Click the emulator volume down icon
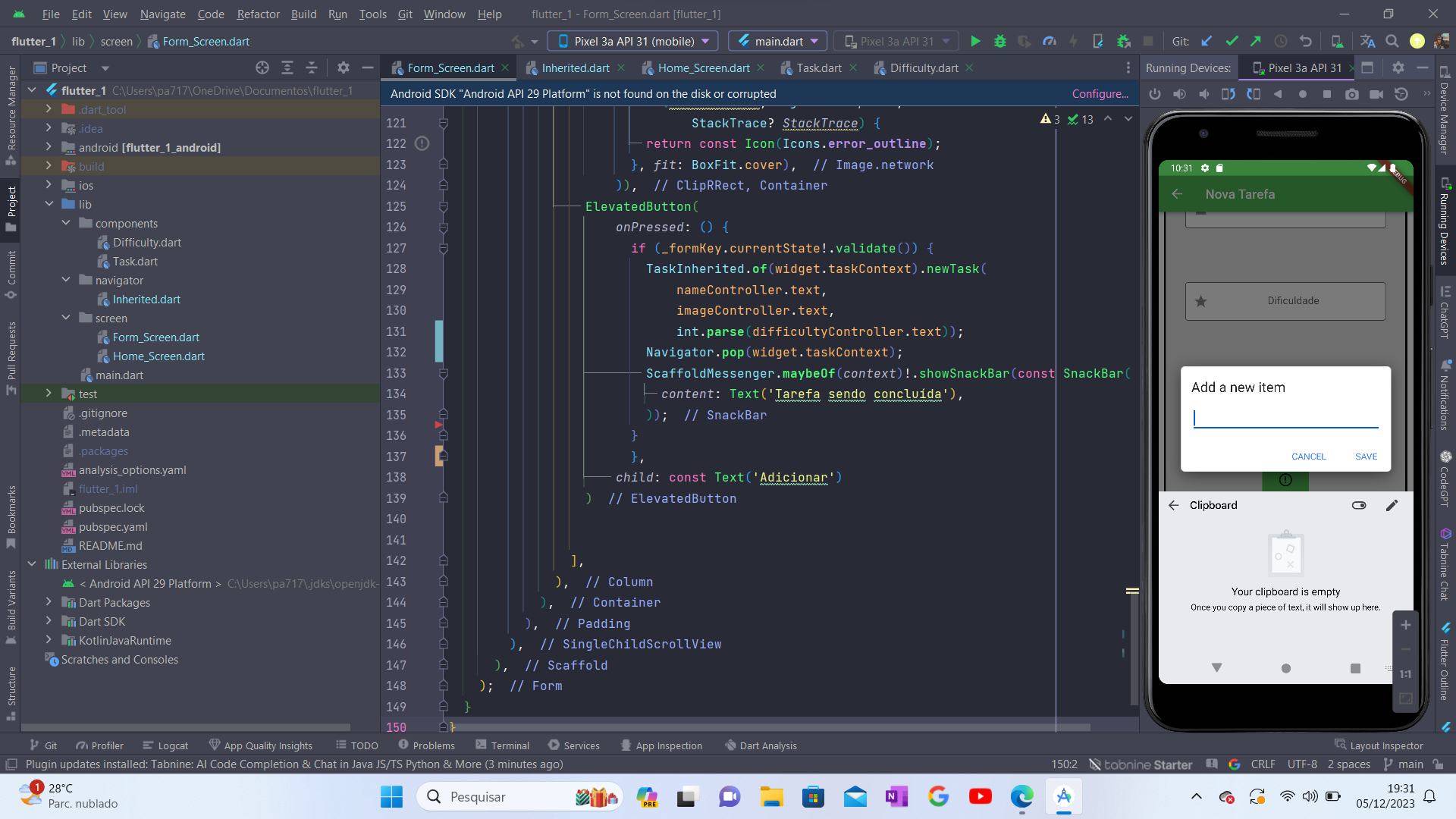The height and width of the screenshot is (819, 1456). coord(1204,94)
